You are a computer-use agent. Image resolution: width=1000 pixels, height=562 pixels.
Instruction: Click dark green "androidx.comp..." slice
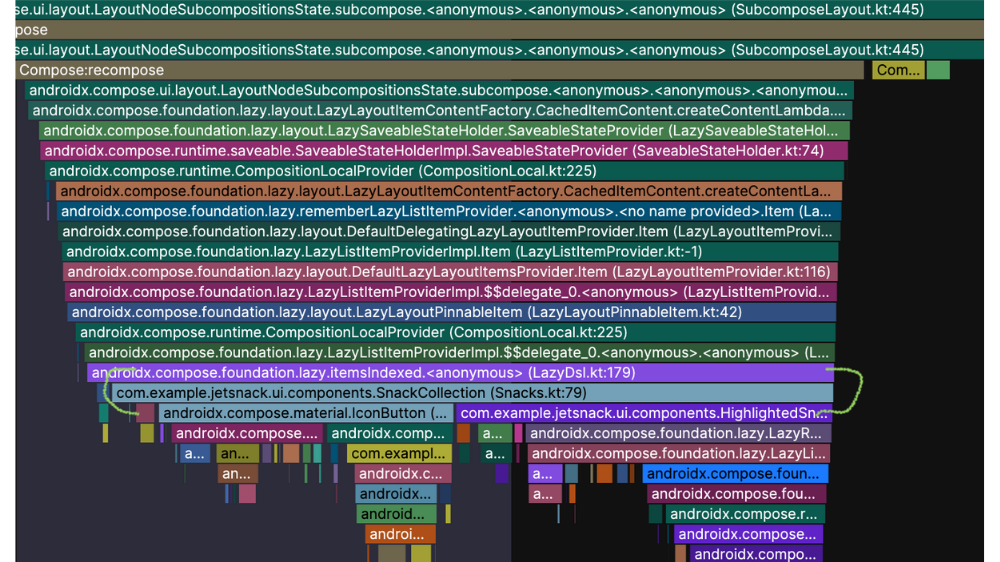[390, 433]
